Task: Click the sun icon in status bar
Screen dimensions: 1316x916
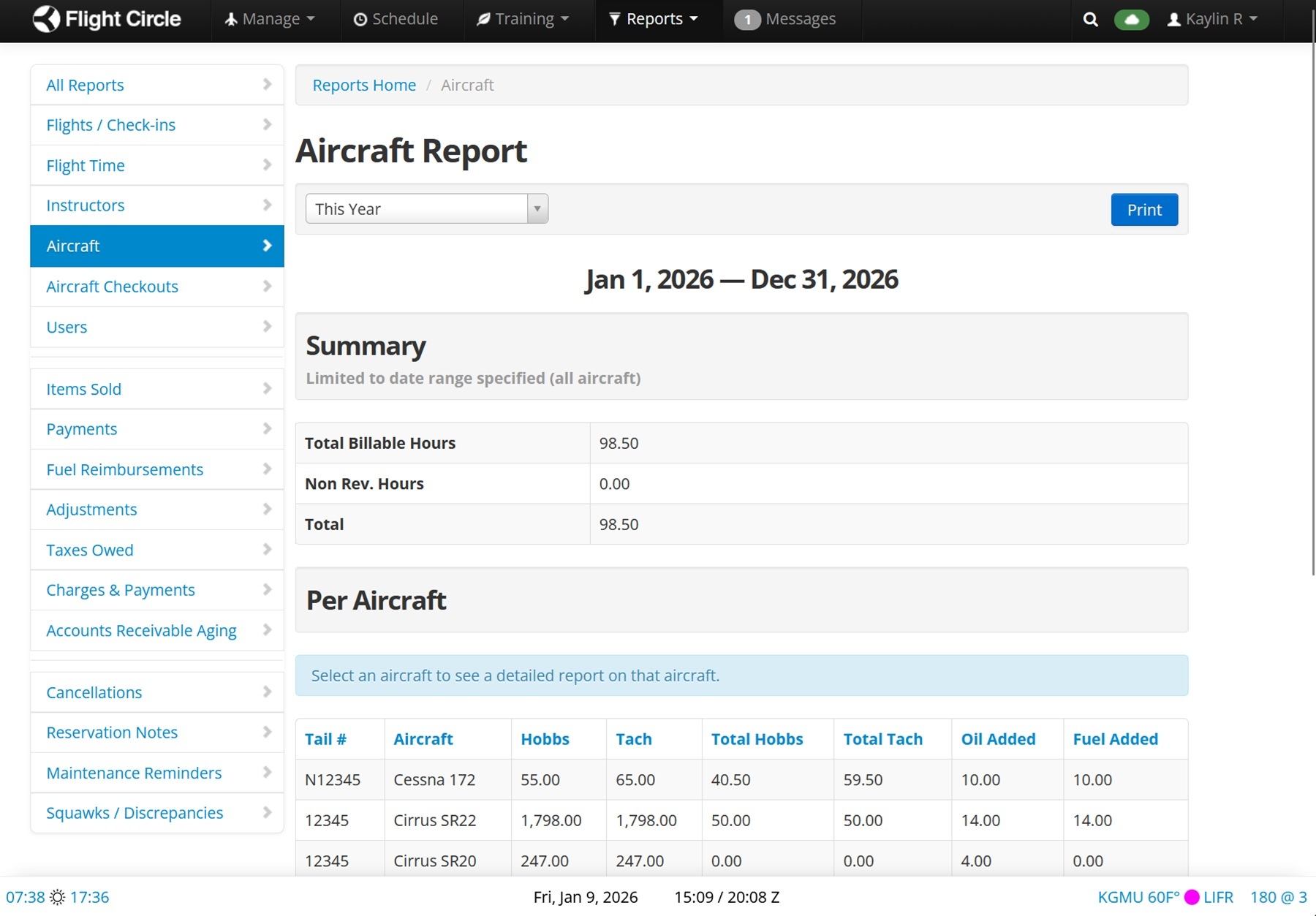Action: 58,897
